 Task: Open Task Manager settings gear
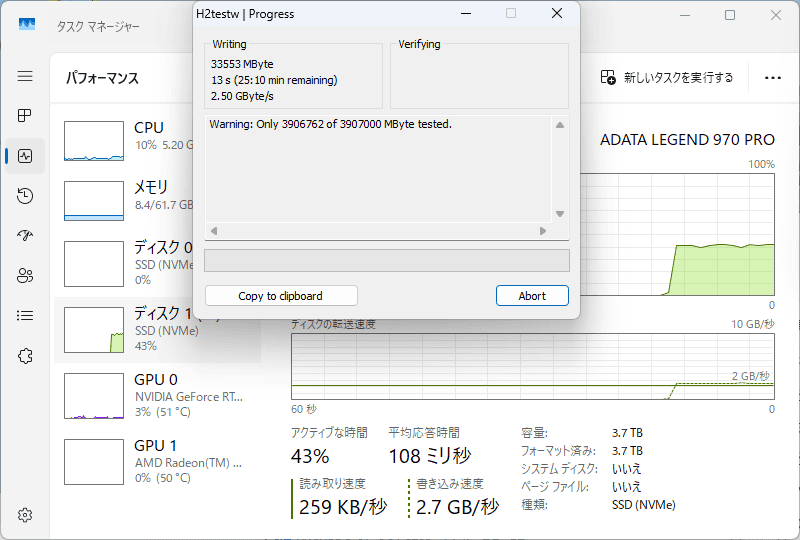pyautogui.click(x=25, y=515)
